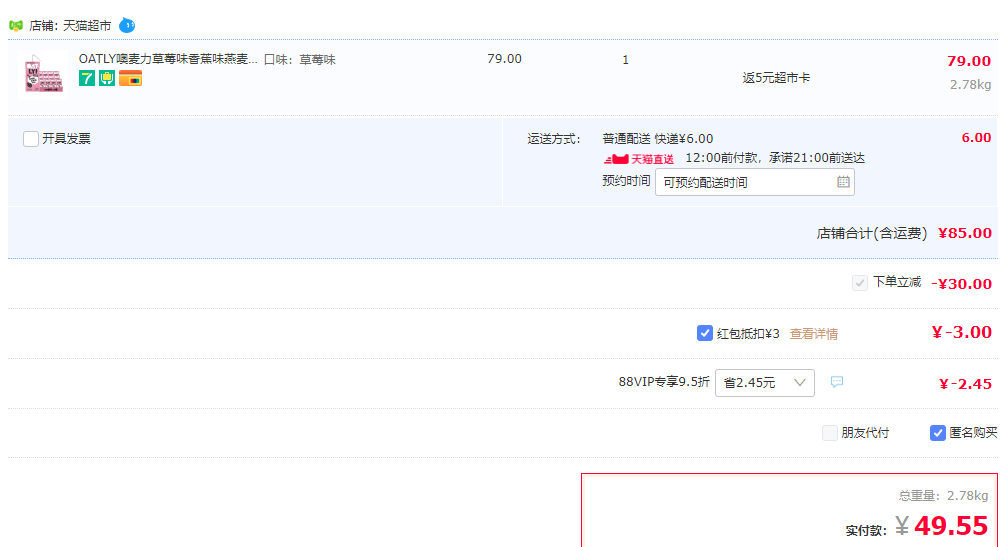This screenshot has height=547, width=1002.
Task: Open calendar icon in delivery time field
Action: pos(844,182)
